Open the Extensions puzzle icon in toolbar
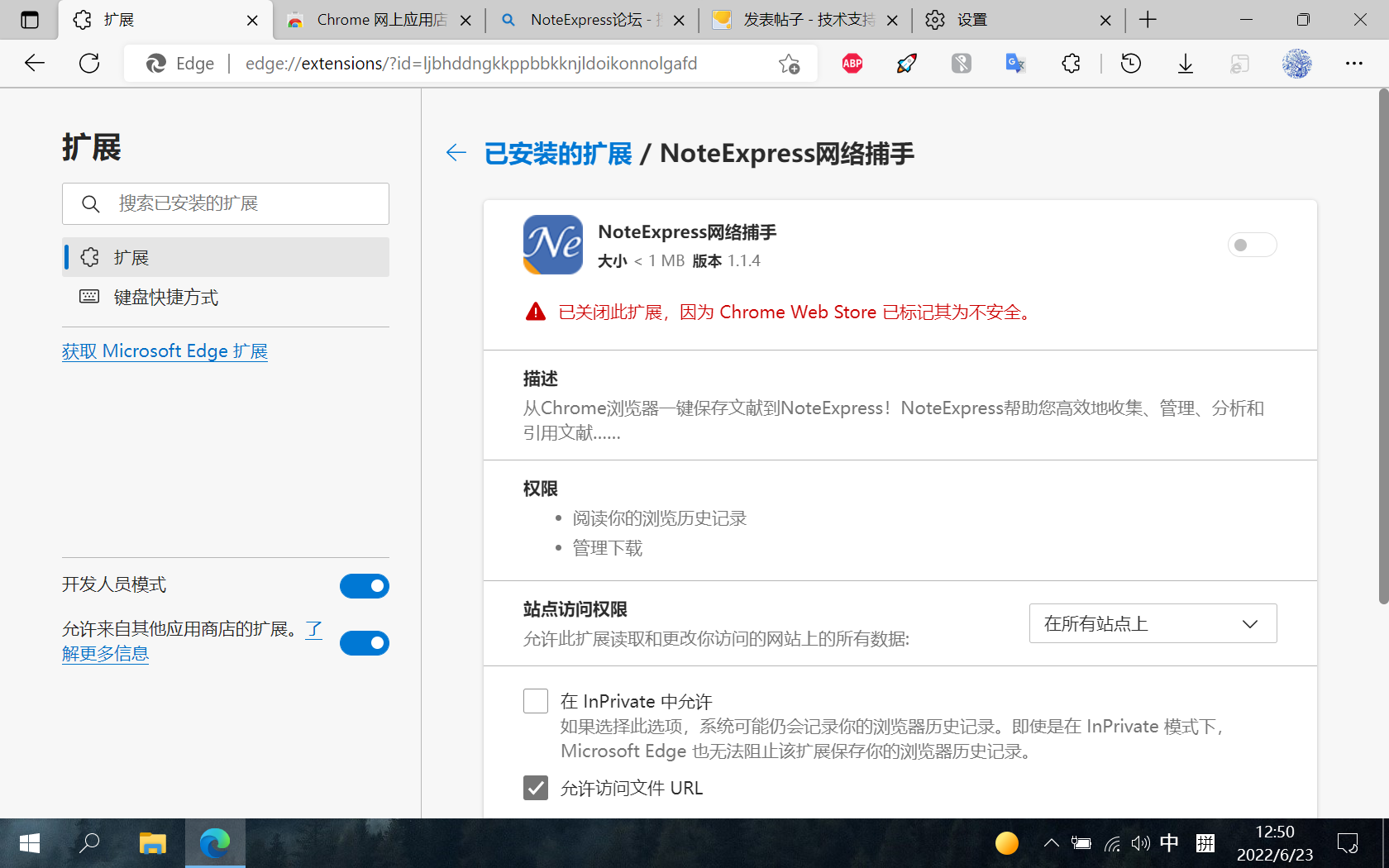The width and height of the screenshot is (1389, 868). [x=1071, y=64]
